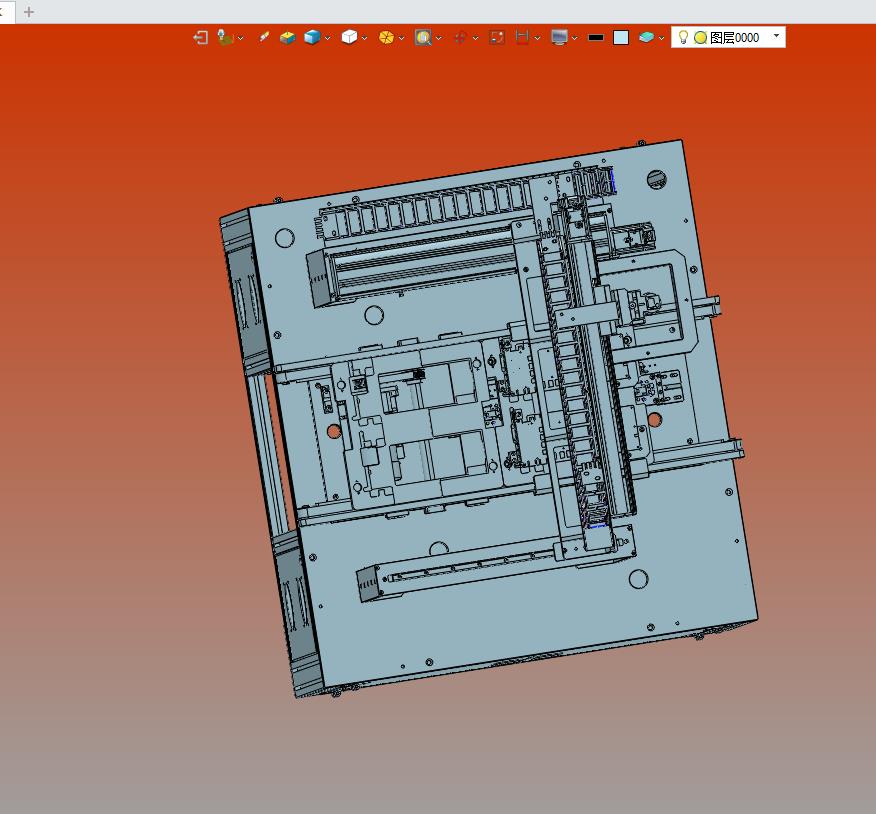This screenshot has width=876, height=814.
Task: Click the red crosshair target icon
Action: click(460, 37)
